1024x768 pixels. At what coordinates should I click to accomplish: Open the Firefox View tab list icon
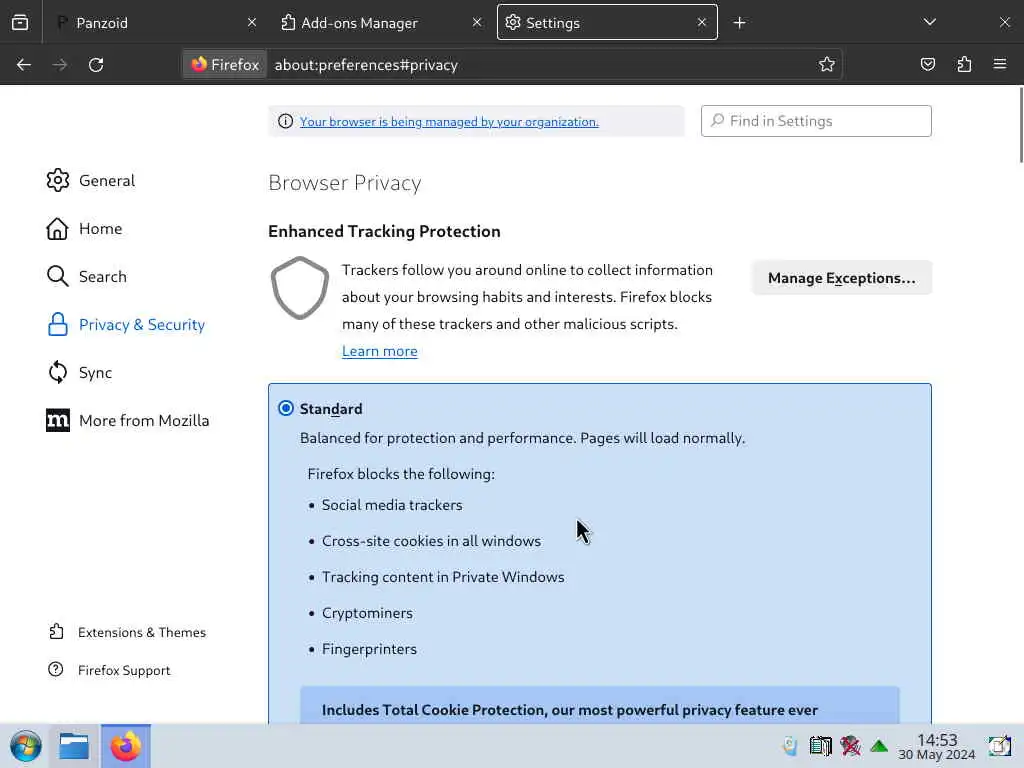[x=20, y=22]
